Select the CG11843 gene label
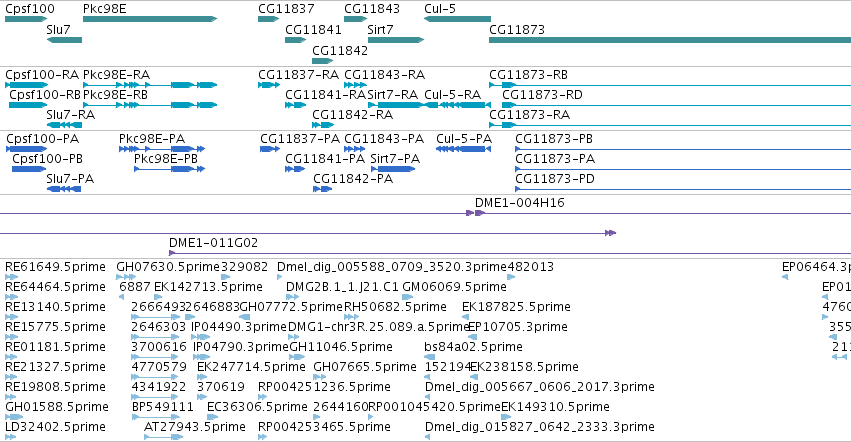 pos(372,9)
